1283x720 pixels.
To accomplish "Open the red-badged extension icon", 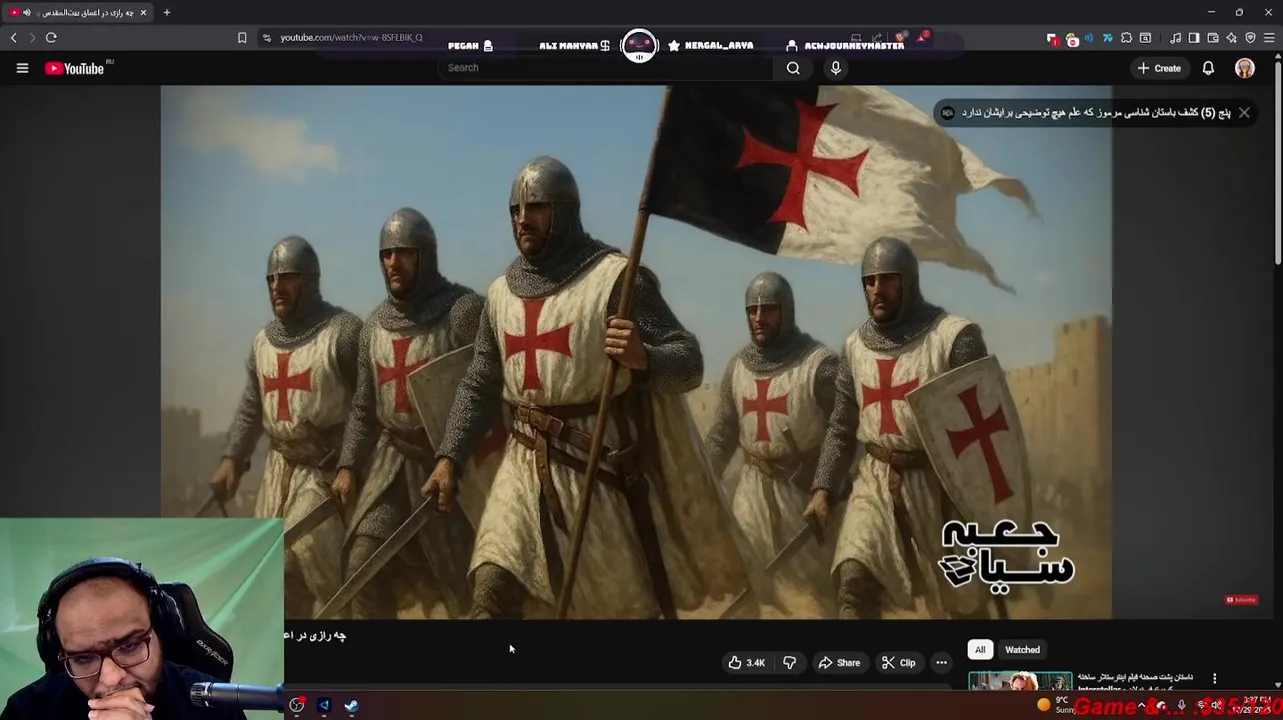I will click(1052, 38).
